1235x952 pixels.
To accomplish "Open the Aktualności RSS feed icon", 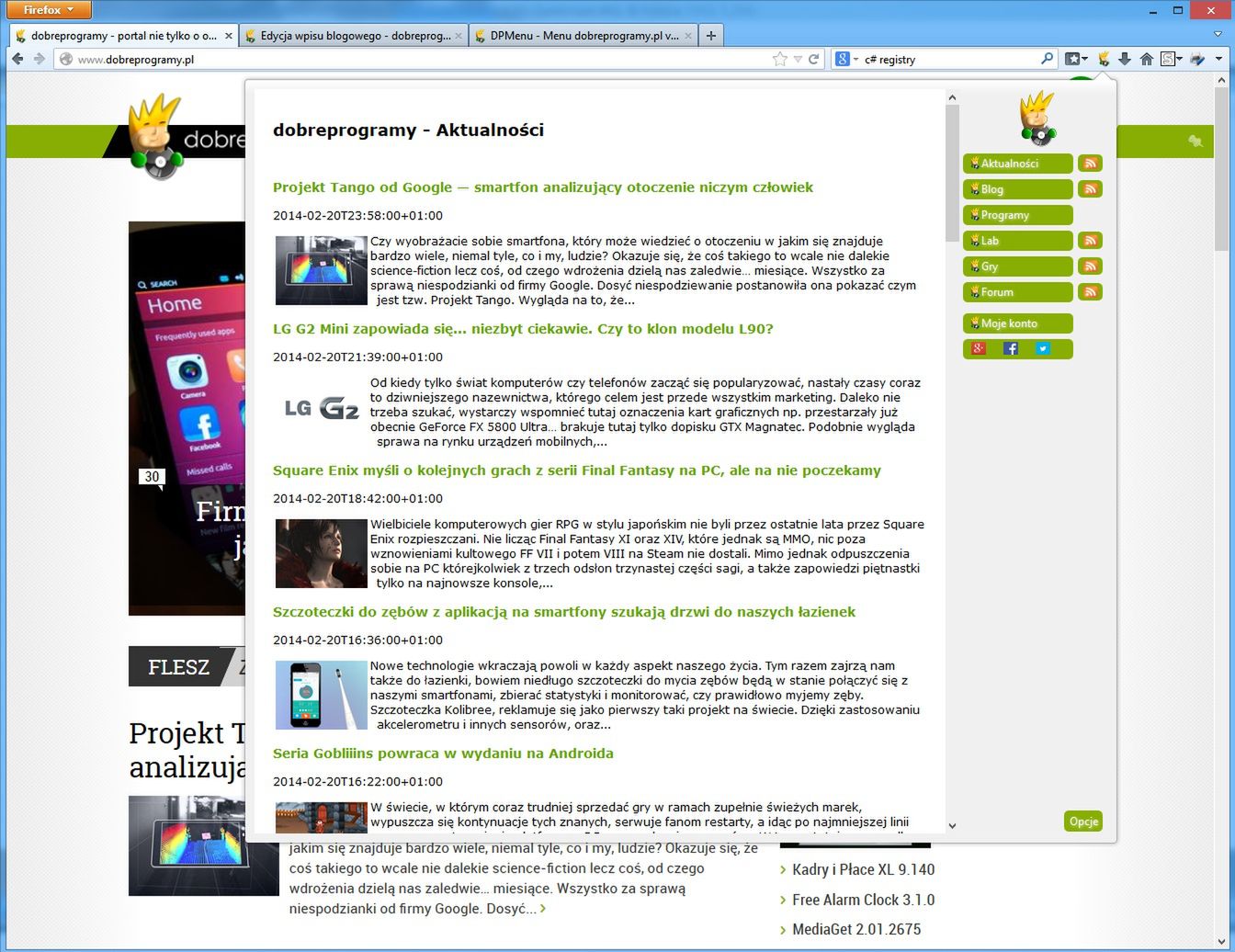I will click(x=1090, y=164).
